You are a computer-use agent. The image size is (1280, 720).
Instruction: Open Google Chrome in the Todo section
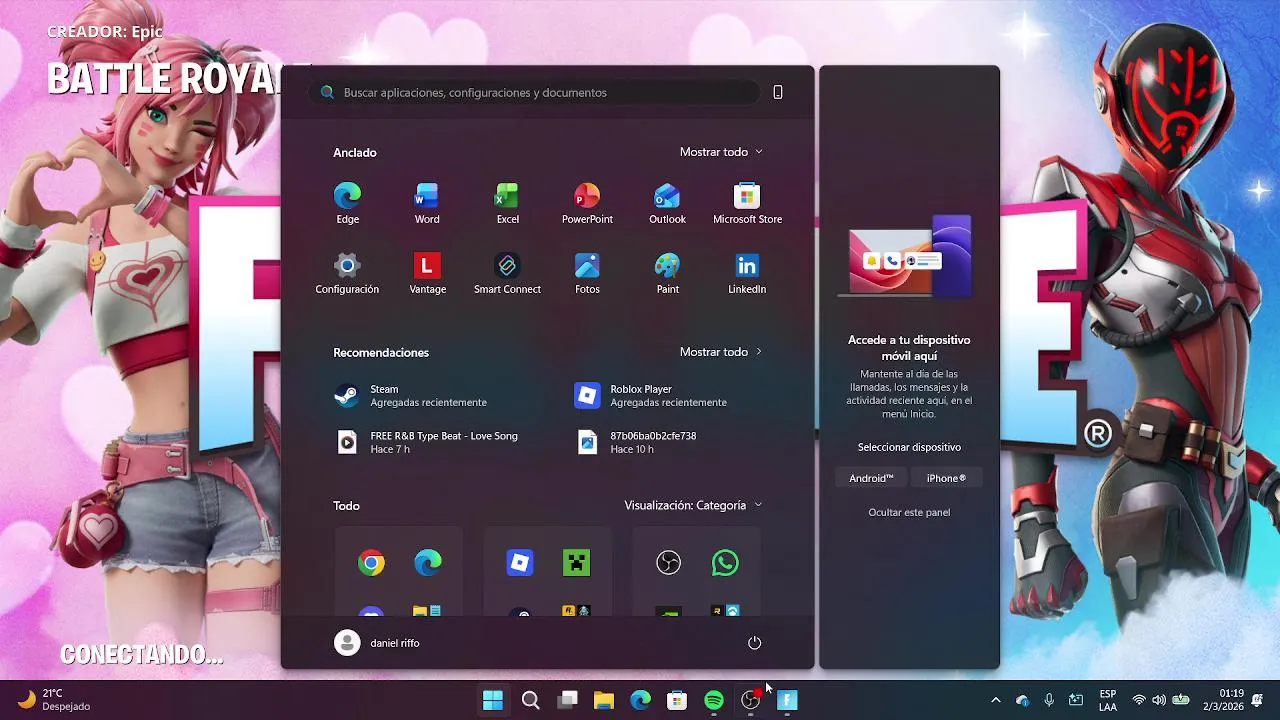(371, 563)
